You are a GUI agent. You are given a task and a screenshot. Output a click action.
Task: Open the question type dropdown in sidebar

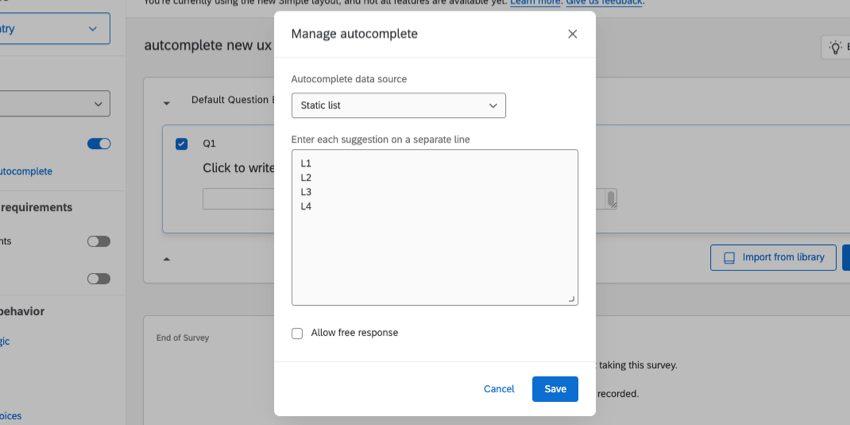click(x=55, y=29)
